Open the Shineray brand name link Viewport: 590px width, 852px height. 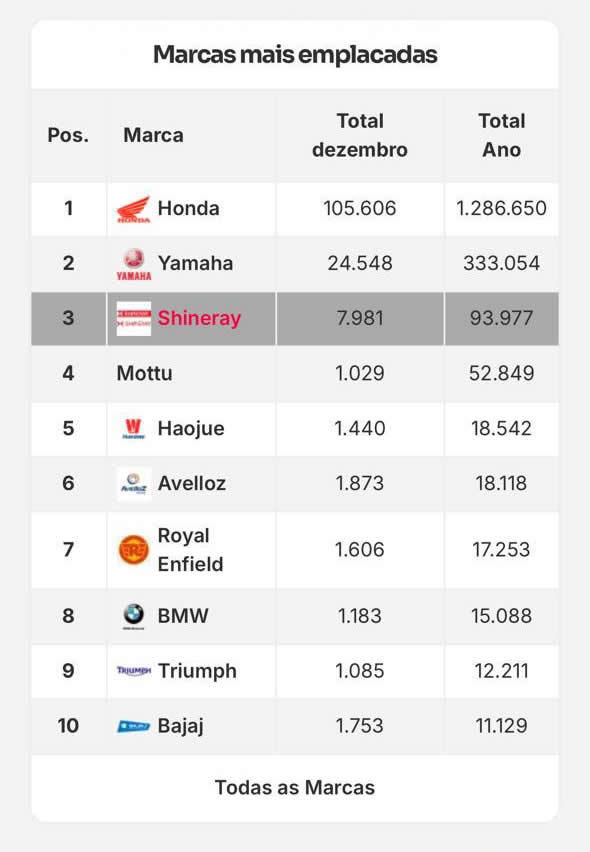point(199,318)
